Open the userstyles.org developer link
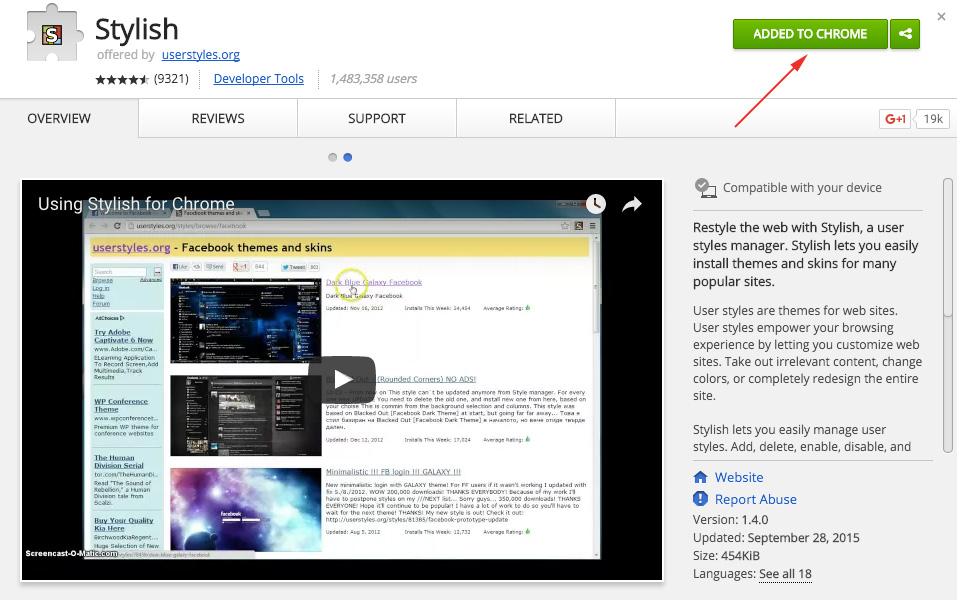 [201, 55]
